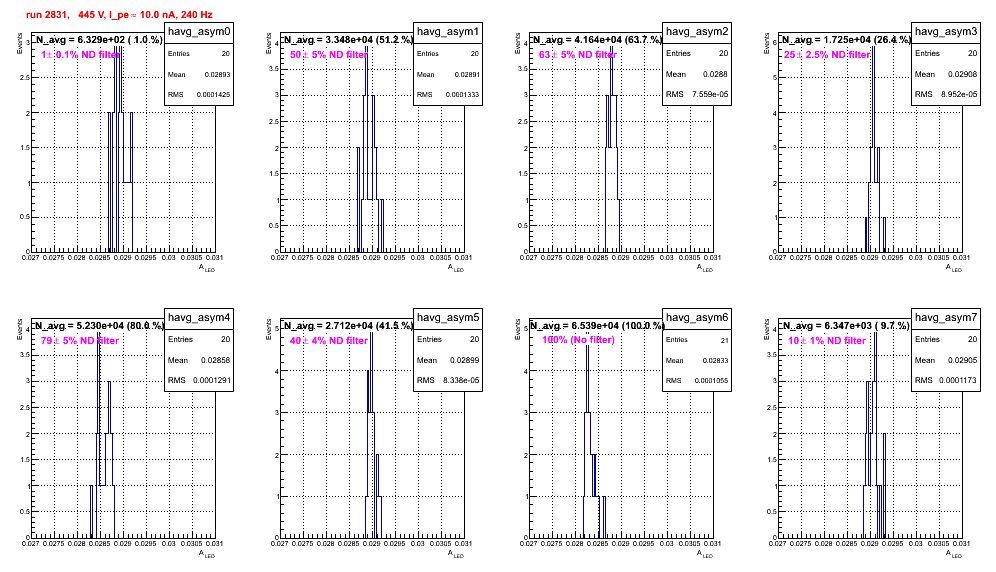Select the RMS value 0.0001291

click(x=212, y=381)
